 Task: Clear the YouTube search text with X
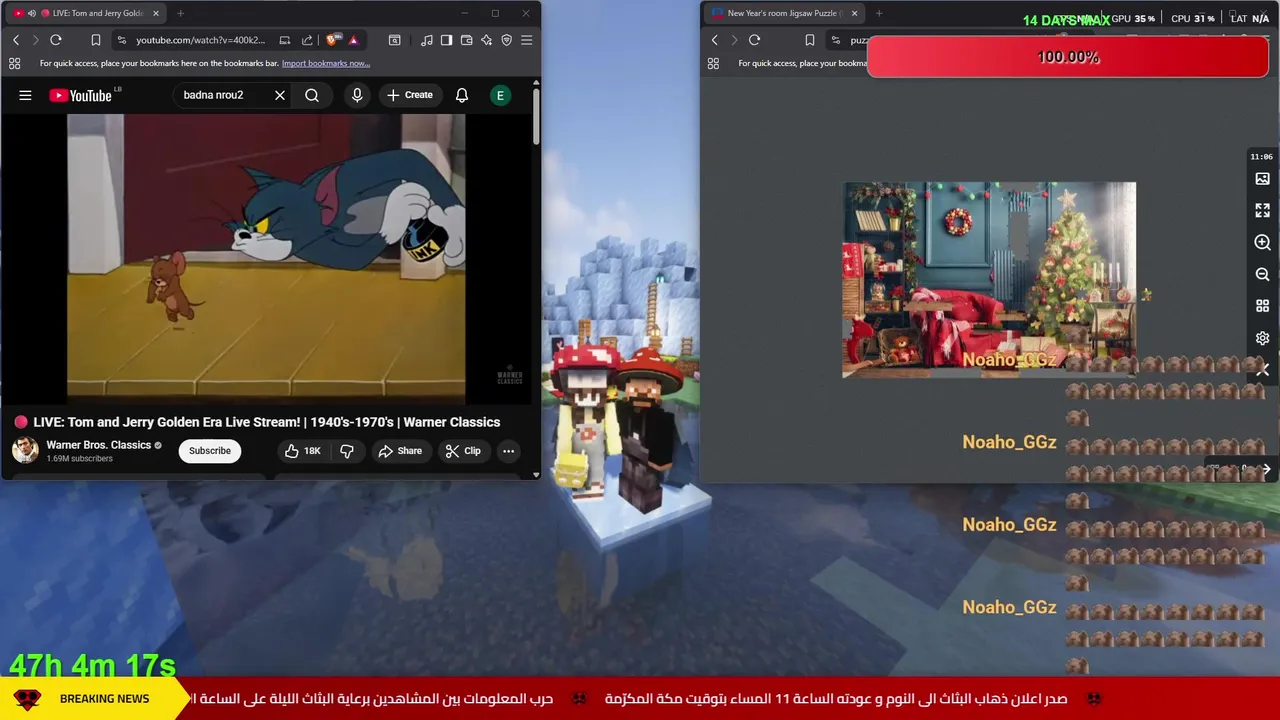pos(280,95)
